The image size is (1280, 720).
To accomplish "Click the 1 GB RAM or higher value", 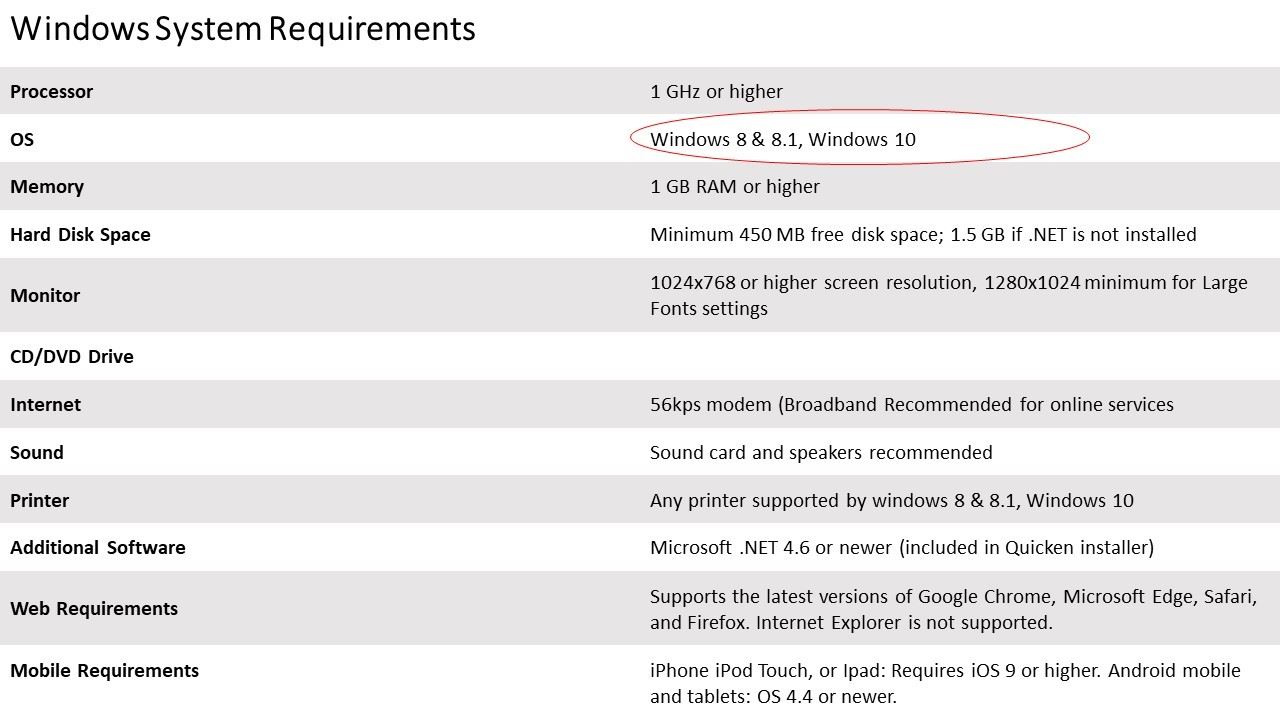I will (x=734, y=187).
